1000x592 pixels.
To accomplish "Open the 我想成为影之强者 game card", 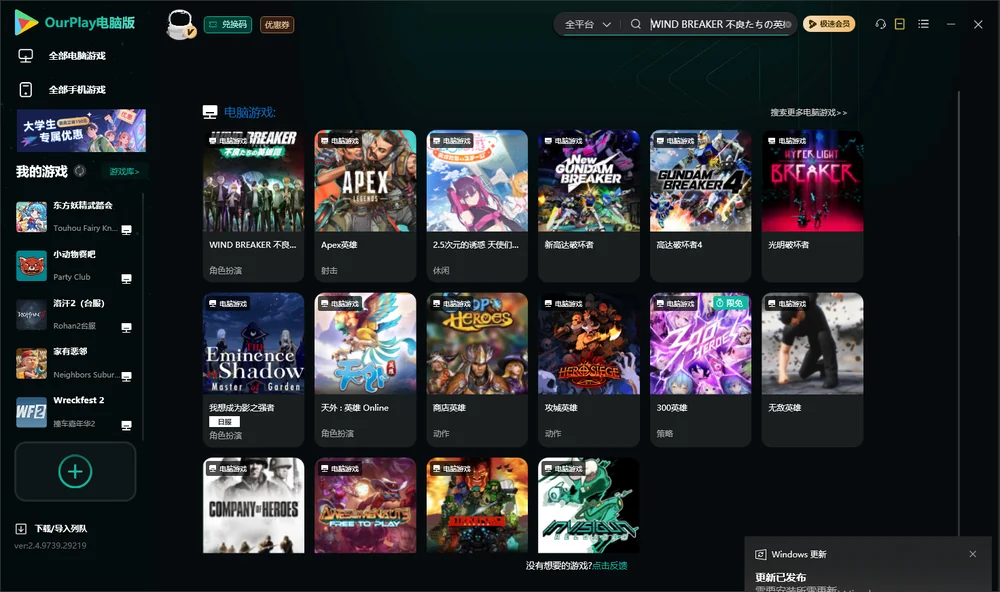I will [x=253, y=369].
